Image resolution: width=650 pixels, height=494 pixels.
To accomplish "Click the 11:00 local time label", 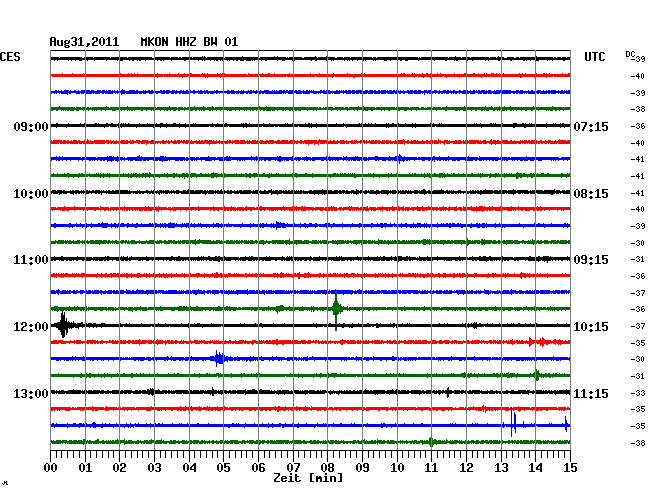I will pyautogui.click(x=31, y=260).
